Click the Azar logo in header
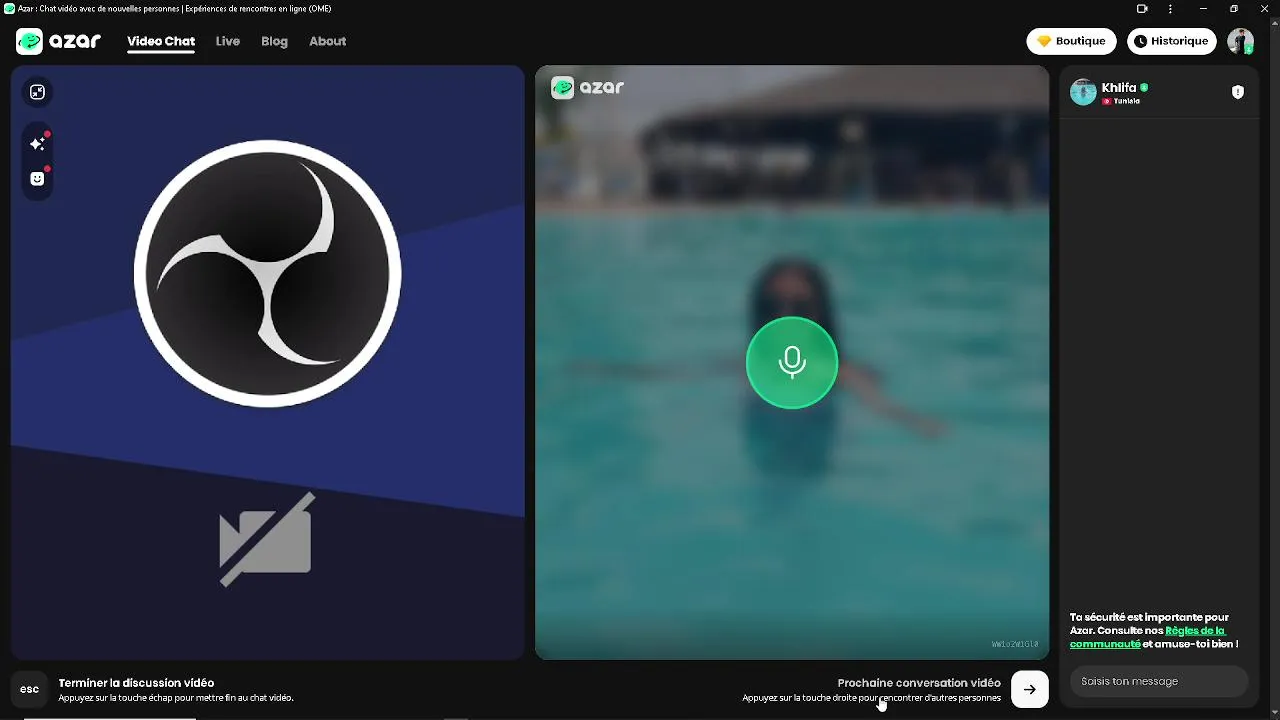The height and width of the screenshot is (720, 1280). click(58, 41)
